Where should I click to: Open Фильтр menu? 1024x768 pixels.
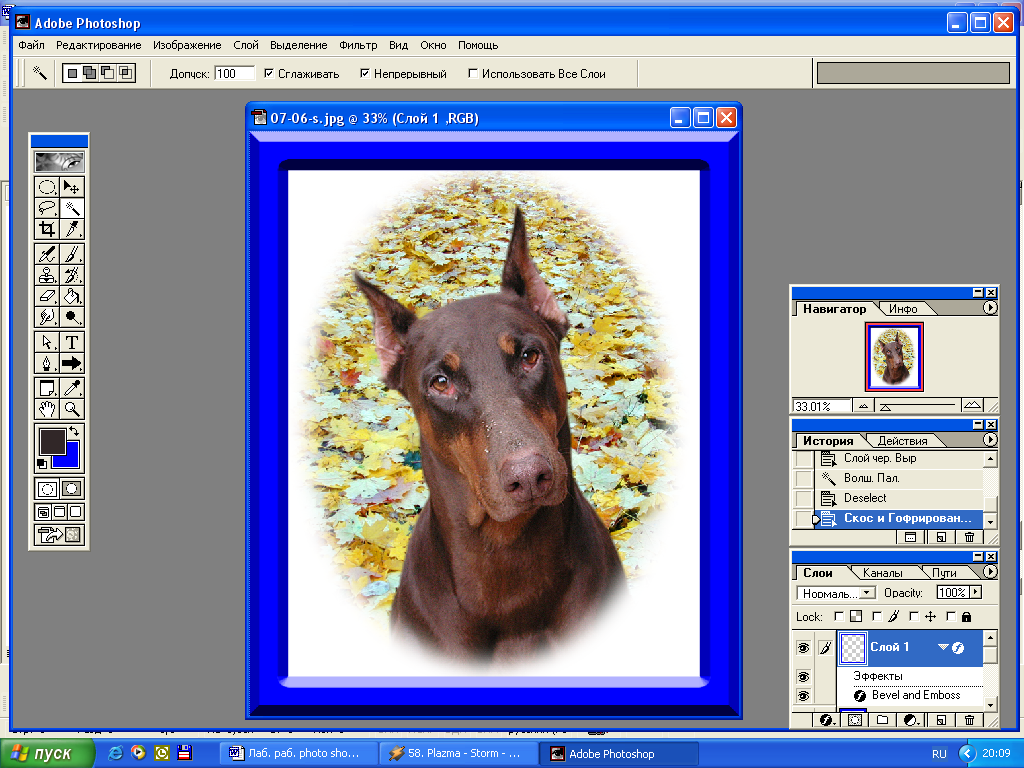coord(358,45)
